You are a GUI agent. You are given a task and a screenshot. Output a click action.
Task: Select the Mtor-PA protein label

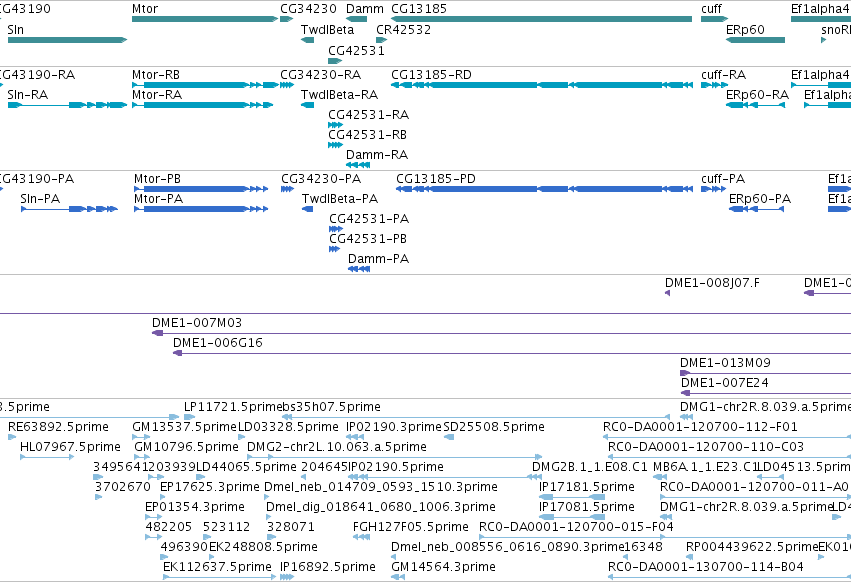[x=158, y=199]
